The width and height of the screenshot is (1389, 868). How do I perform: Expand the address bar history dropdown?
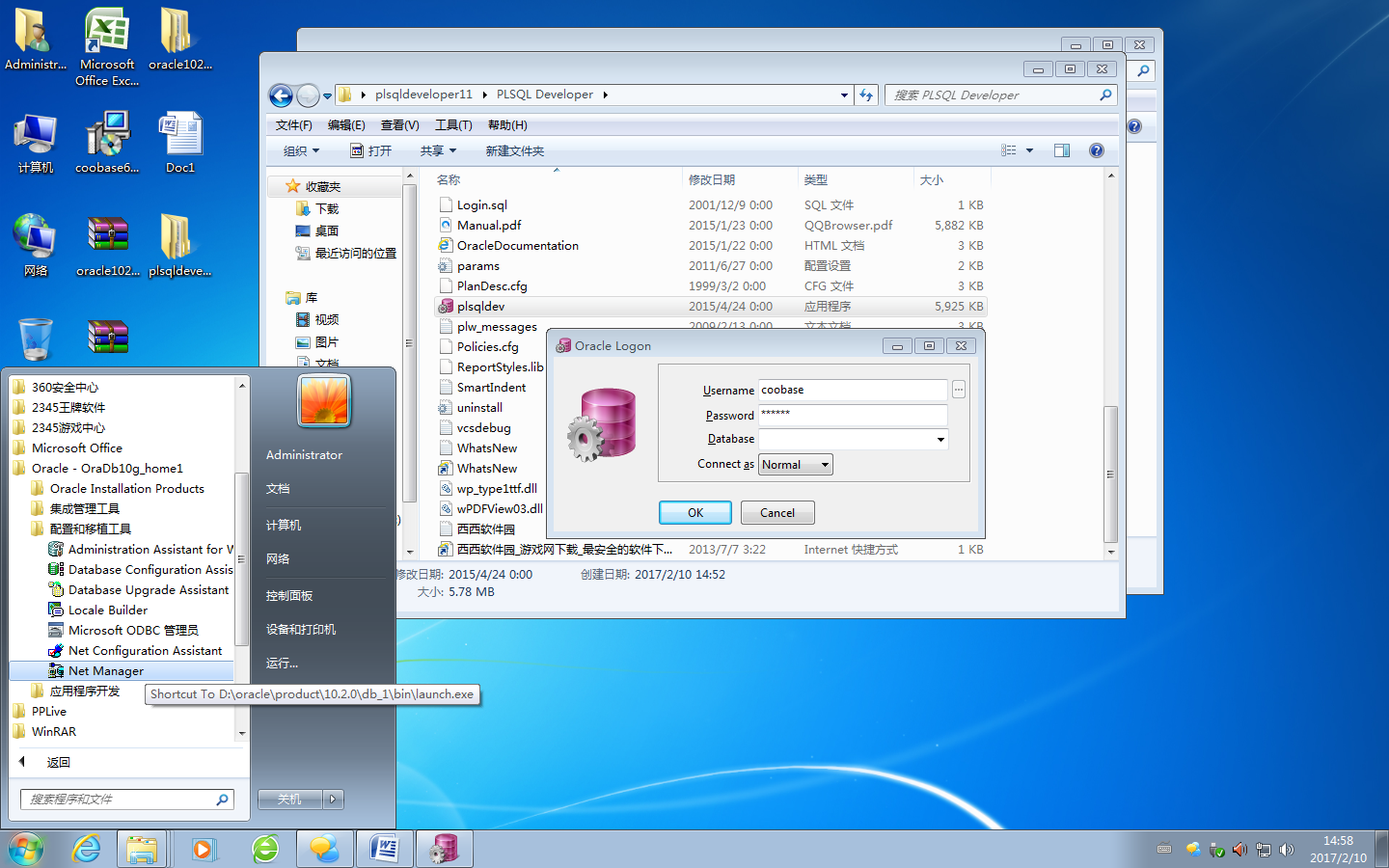click(x=844, y=95)
